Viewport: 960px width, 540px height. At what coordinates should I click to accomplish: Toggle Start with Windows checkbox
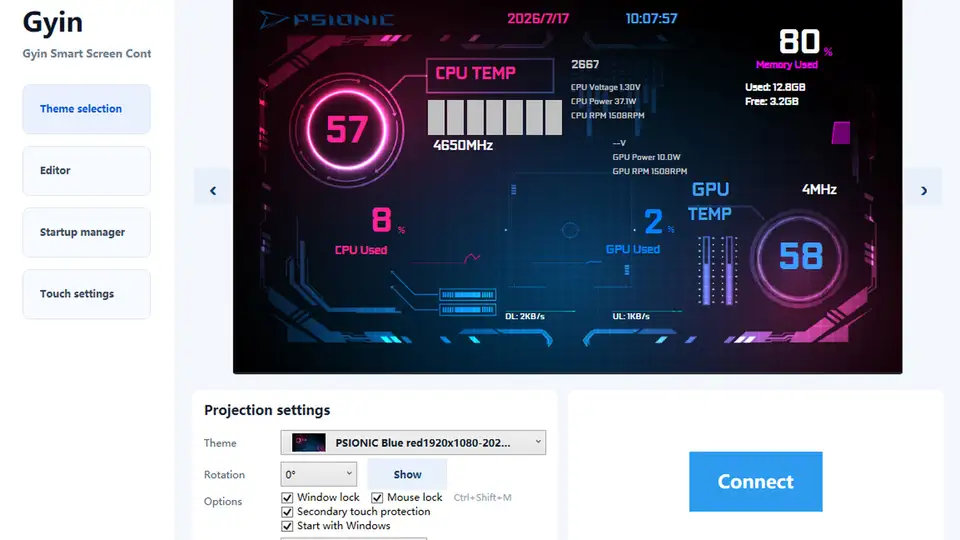coord(287,526)
